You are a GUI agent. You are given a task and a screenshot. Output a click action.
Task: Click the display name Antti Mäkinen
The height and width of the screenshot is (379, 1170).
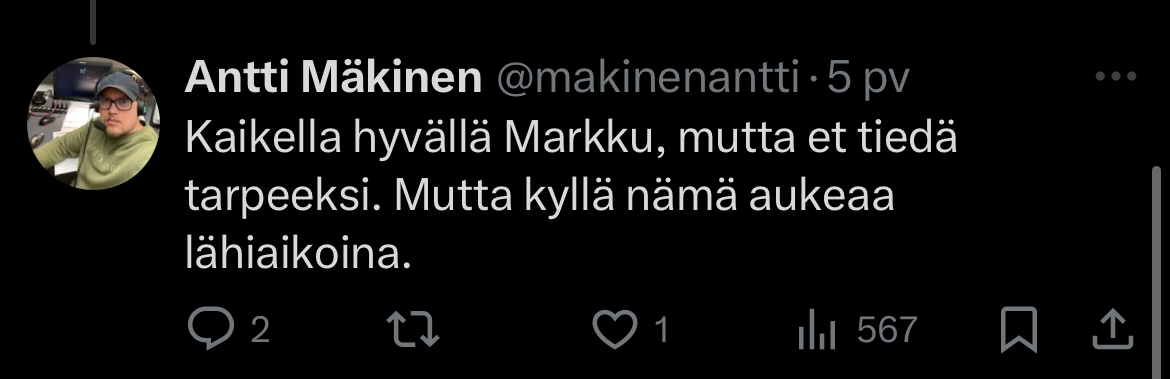click(x=333, y=78)
